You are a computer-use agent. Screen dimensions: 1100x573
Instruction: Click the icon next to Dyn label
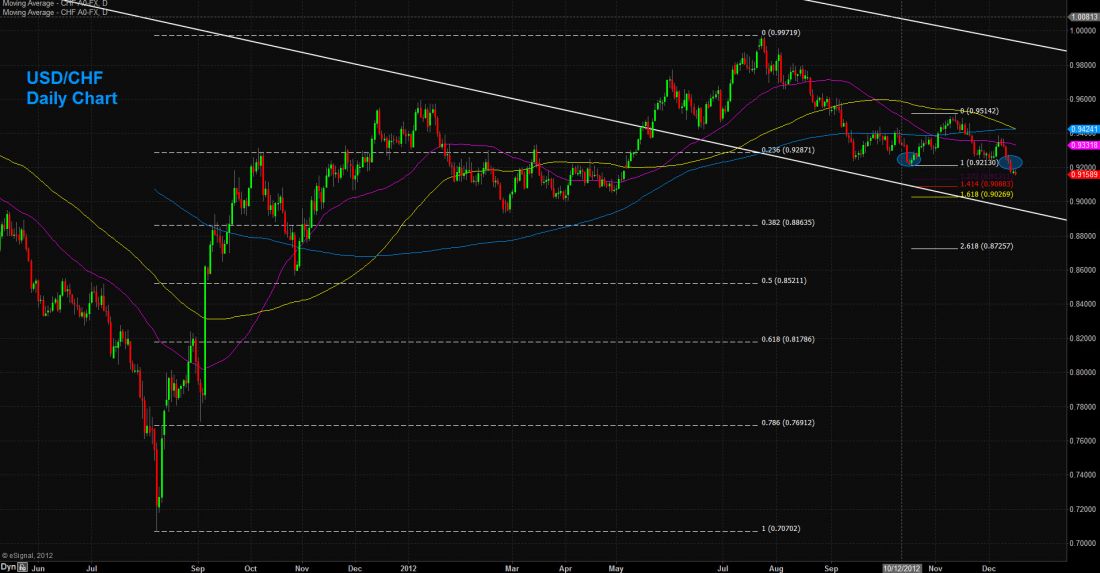pyautogui.click(x=24, y=565)
